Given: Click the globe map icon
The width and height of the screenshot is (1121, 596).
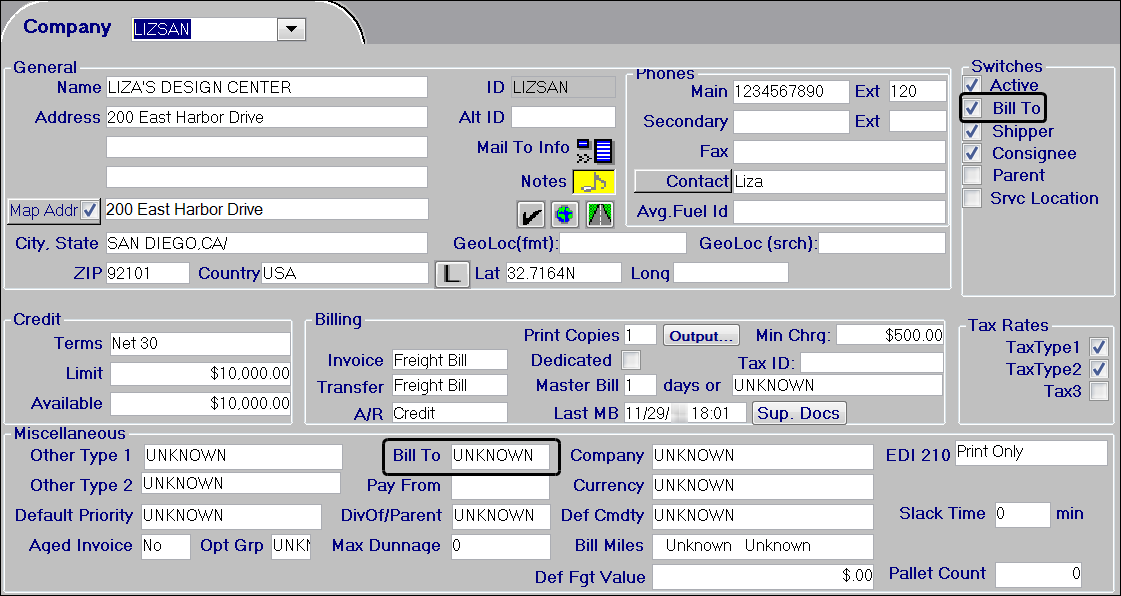Looking at the screenshot, I should coord(565,214).
